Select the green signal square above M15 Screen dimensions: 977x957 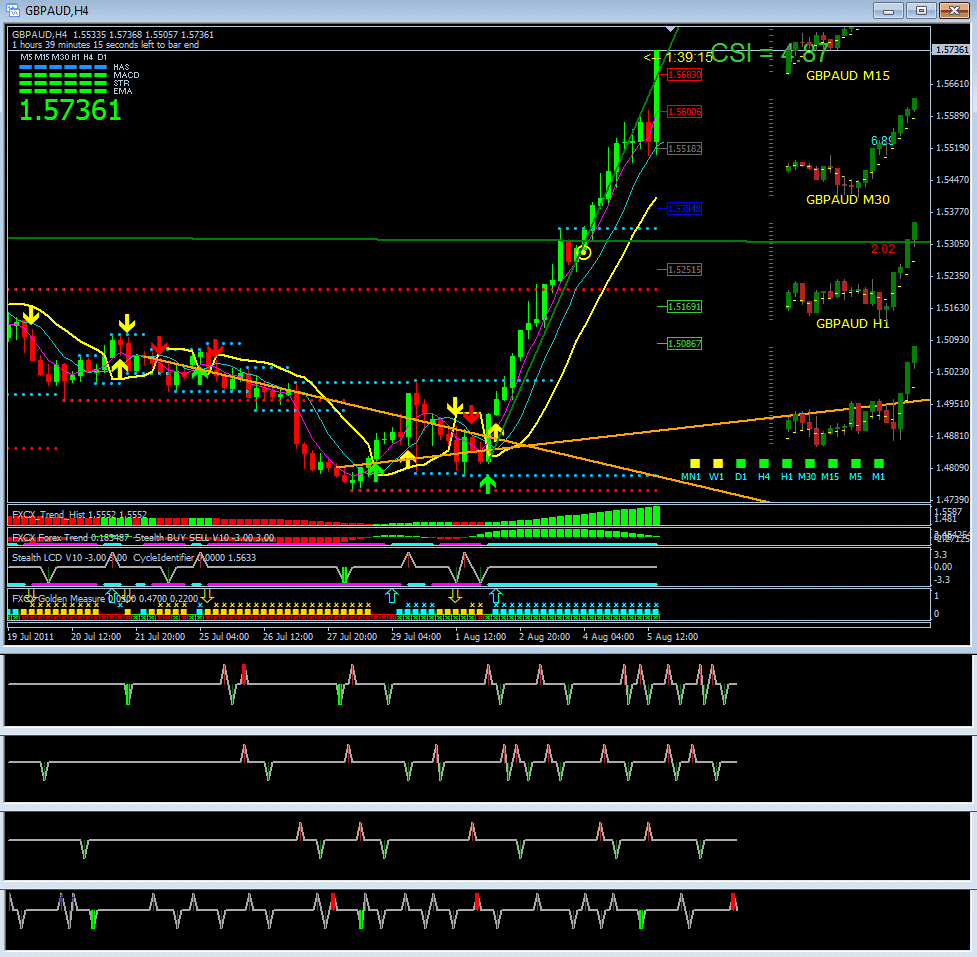pos(833,464)
